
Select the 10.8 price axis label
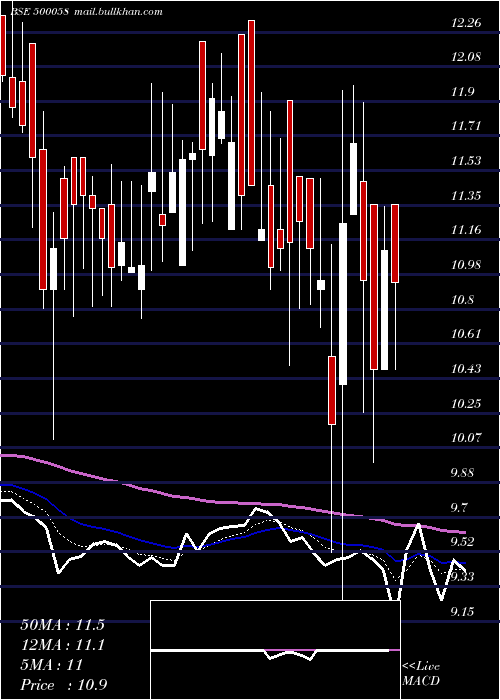coord(462,299)
